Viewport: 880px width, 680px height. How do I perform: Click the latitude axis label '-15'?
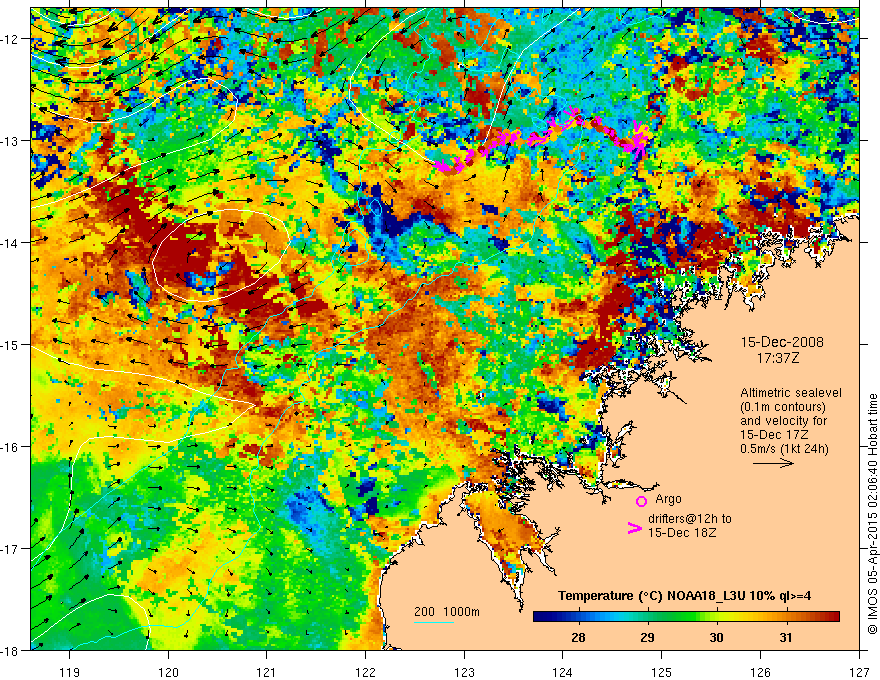(x=11, y=344)
